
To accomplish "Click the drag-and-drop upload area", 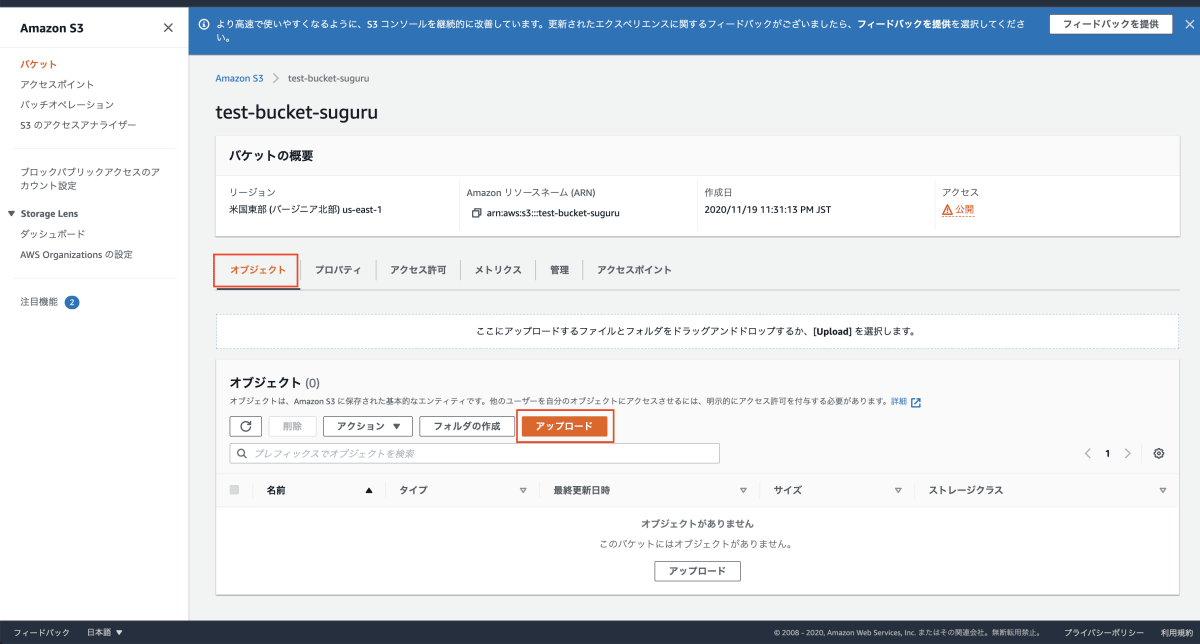I will [698, 331].
